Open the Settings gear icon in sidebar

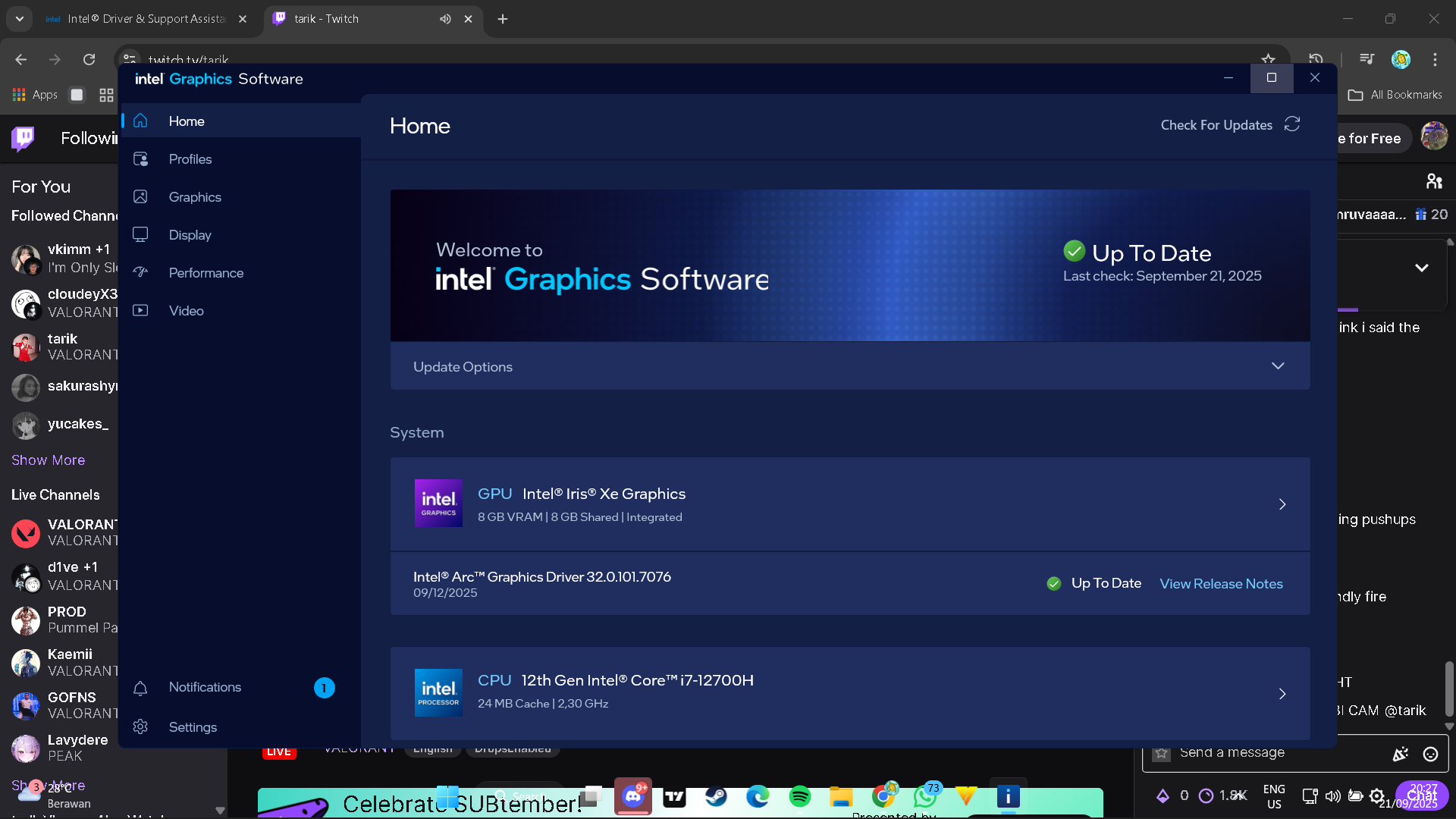(x=140, y=727)
